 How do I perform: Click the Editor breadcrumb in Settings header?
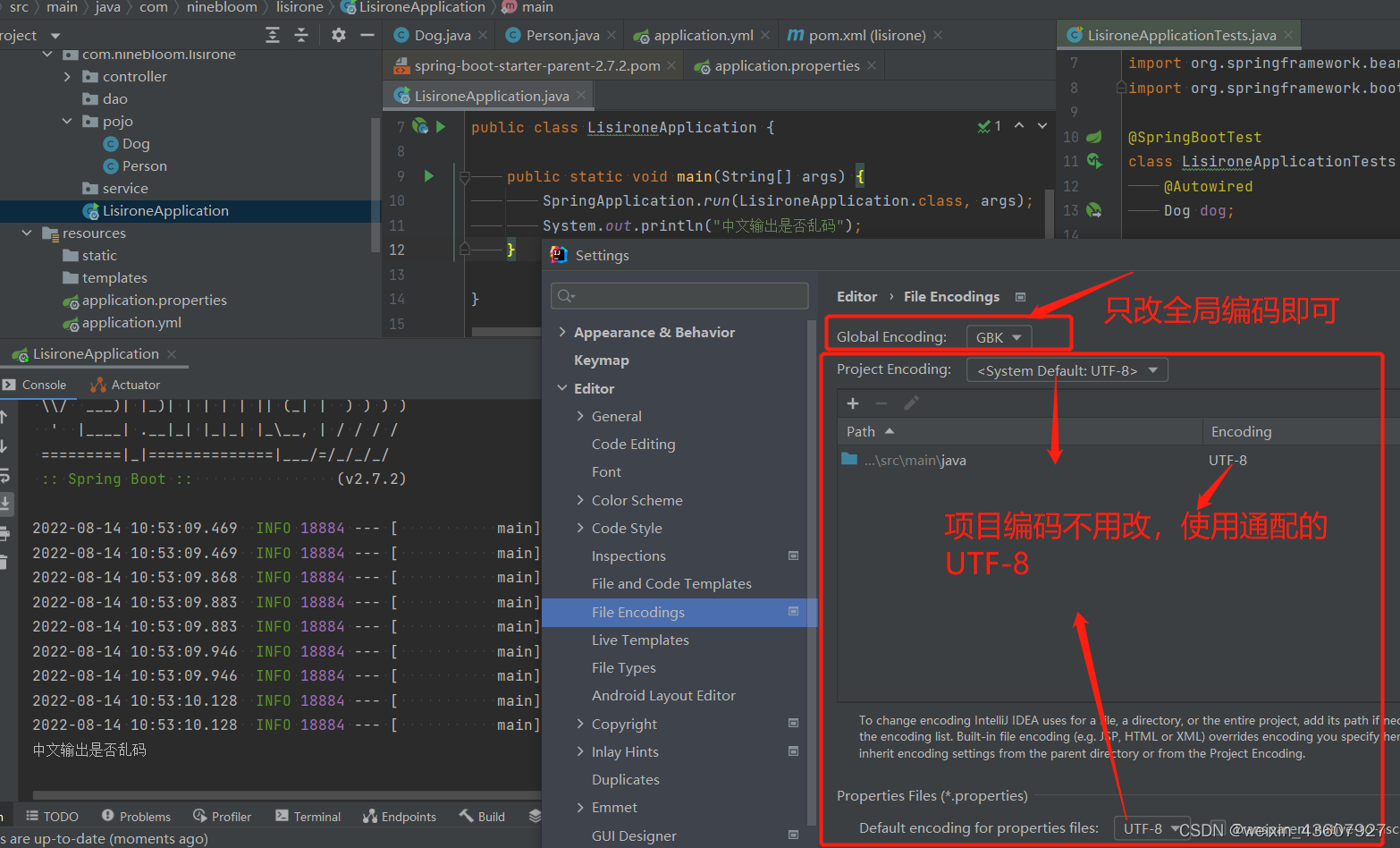856,296
